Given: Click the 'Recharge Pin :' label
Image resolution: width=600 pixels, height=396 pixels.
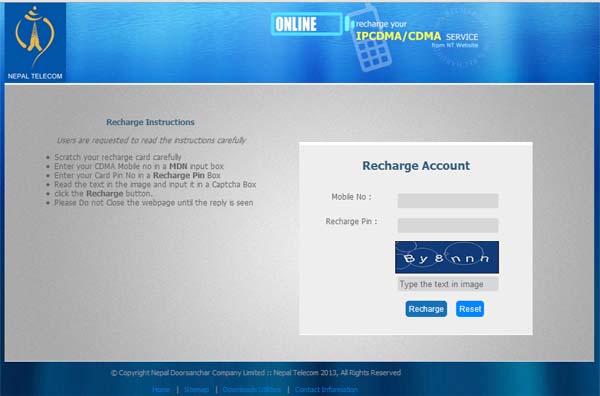Looking at the screenshot, I should point(351,222).
